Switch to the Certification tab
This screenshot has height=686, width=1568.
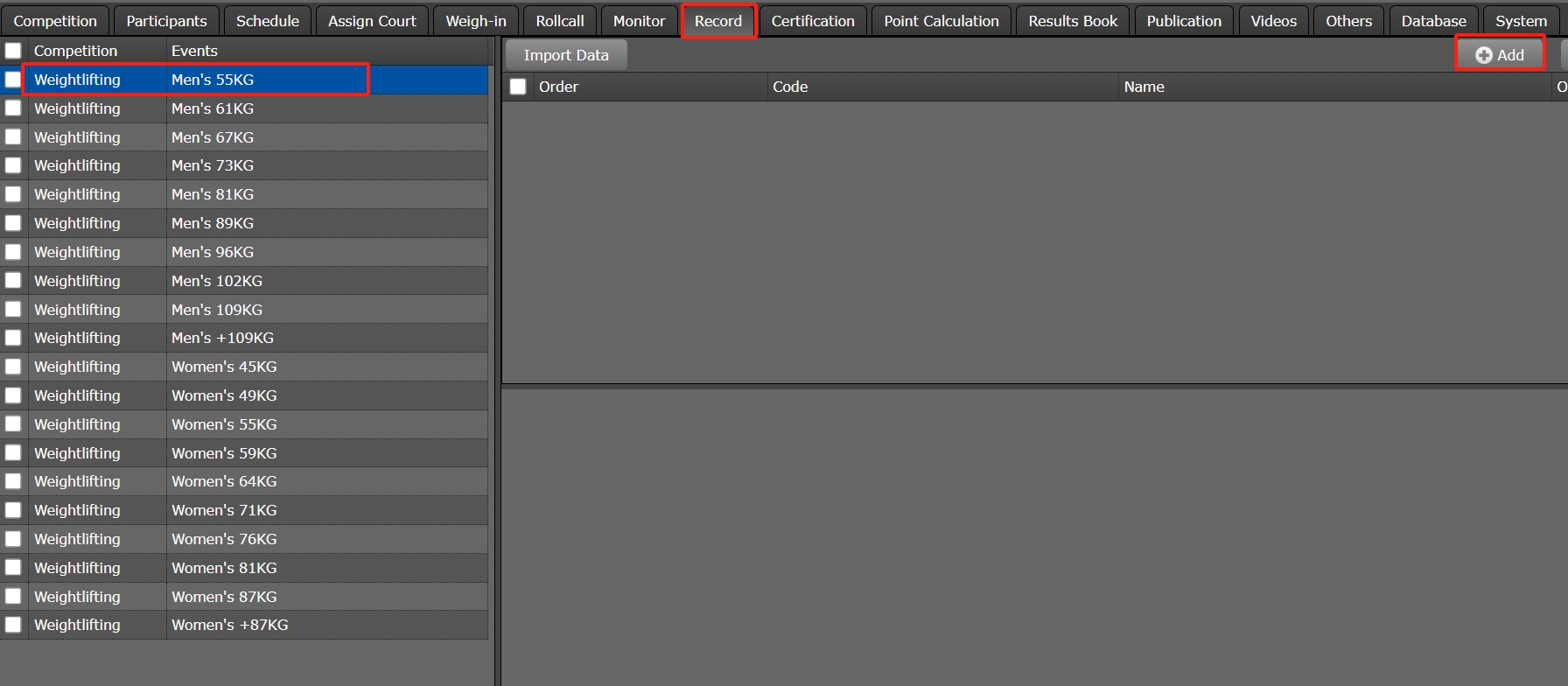[812, 21]
